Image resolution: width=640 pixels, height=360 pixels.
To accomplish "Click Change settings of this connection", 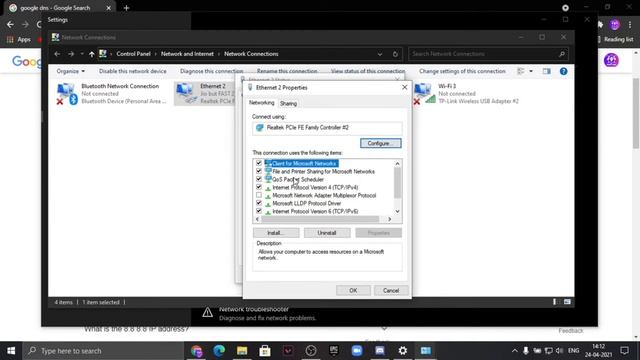I will click(462, 71).
